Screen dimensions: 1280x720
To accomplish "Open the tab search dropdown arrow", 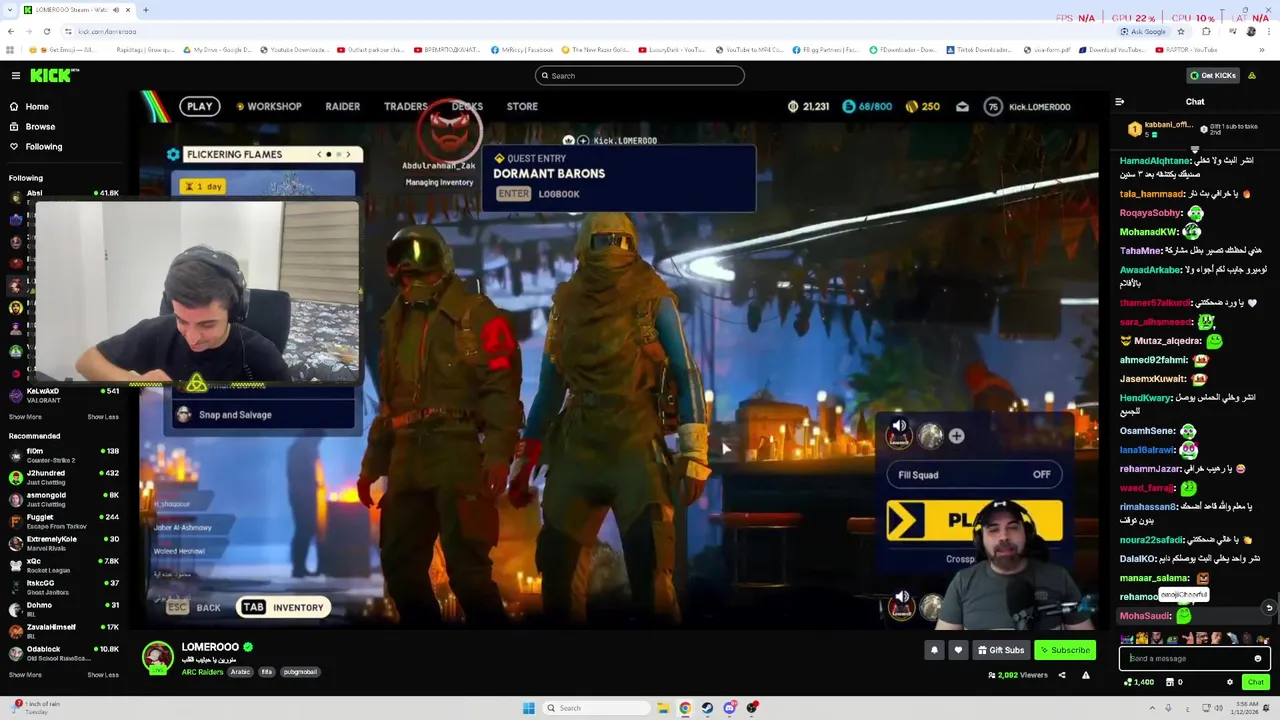I will (9, 10).
